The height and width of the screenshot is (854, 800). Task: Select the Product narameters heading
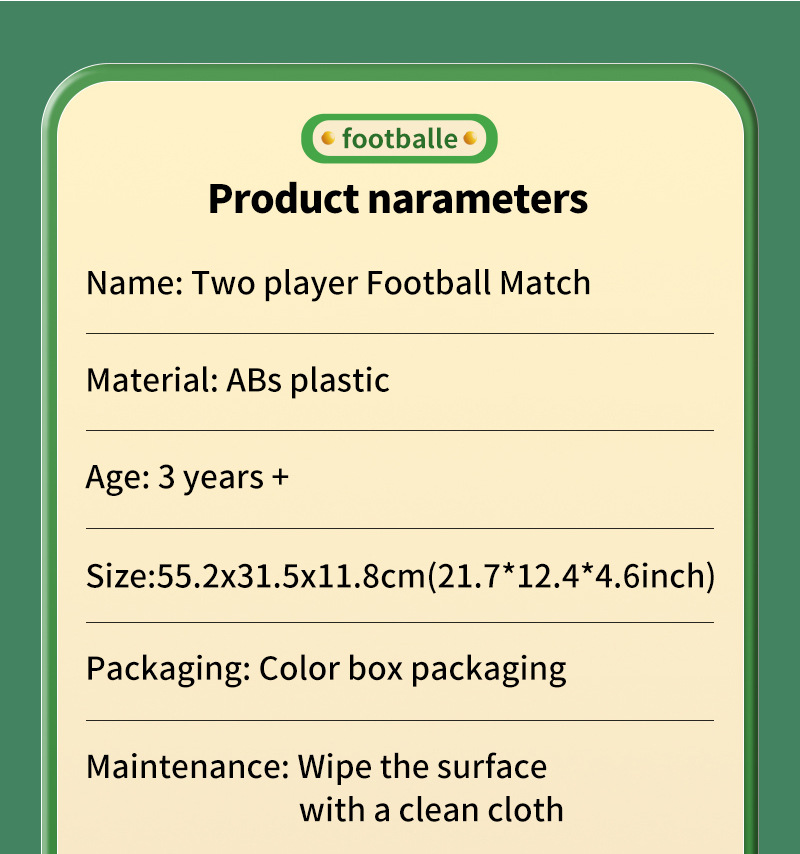coord(398,198)
